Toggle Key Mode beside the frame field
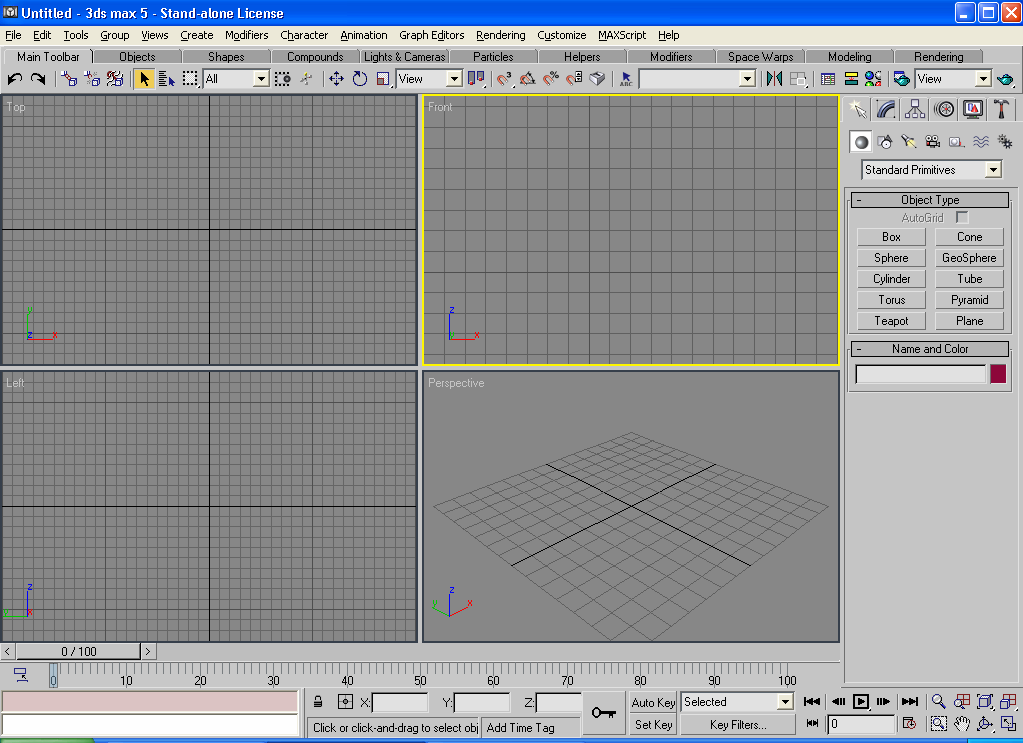This screenshot has width=1023, height=743. [x=812, y=723]
